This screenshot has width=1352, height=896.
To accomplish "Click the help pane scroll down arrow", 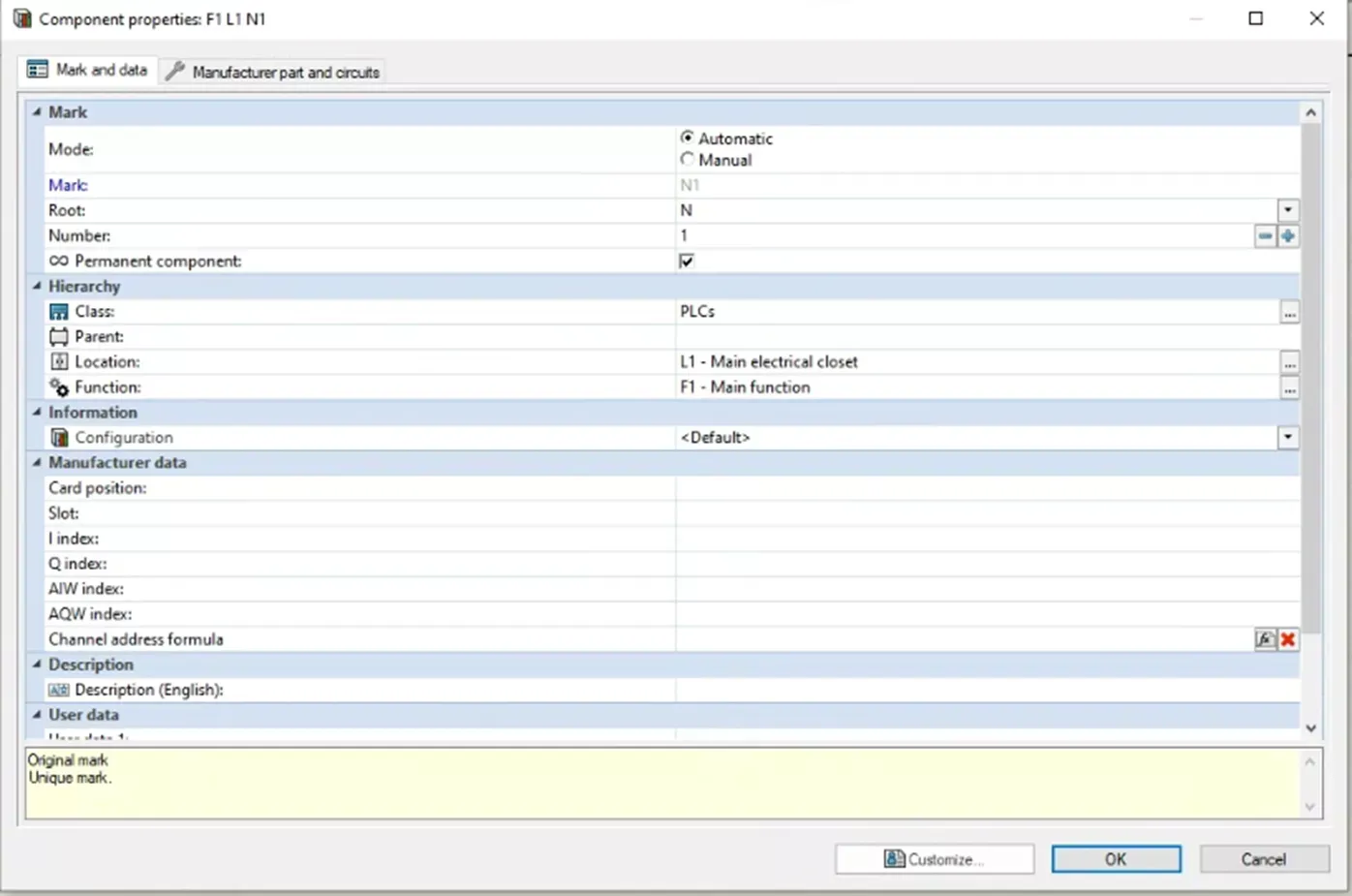I will click(1310, 807).
